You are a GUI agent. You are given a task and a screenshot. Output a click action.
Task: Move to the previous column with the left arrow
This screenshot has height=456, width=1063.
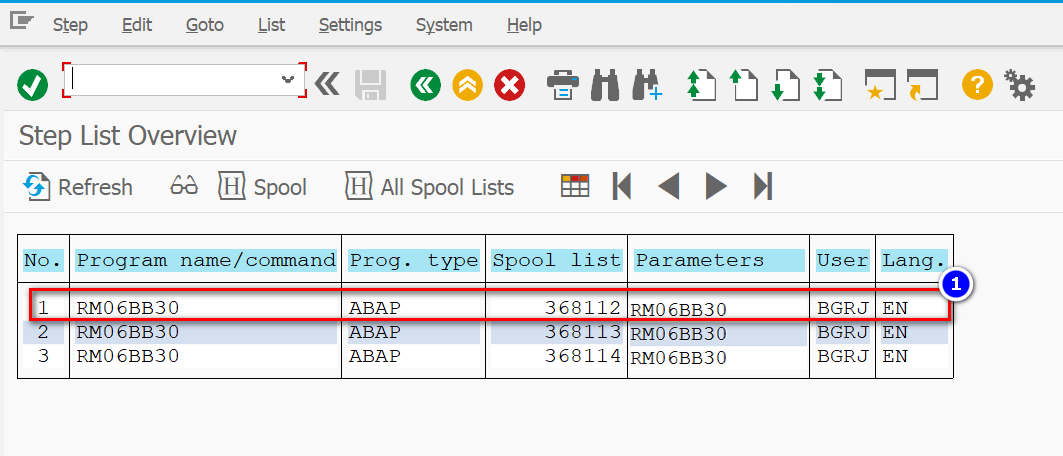point(668,186)
